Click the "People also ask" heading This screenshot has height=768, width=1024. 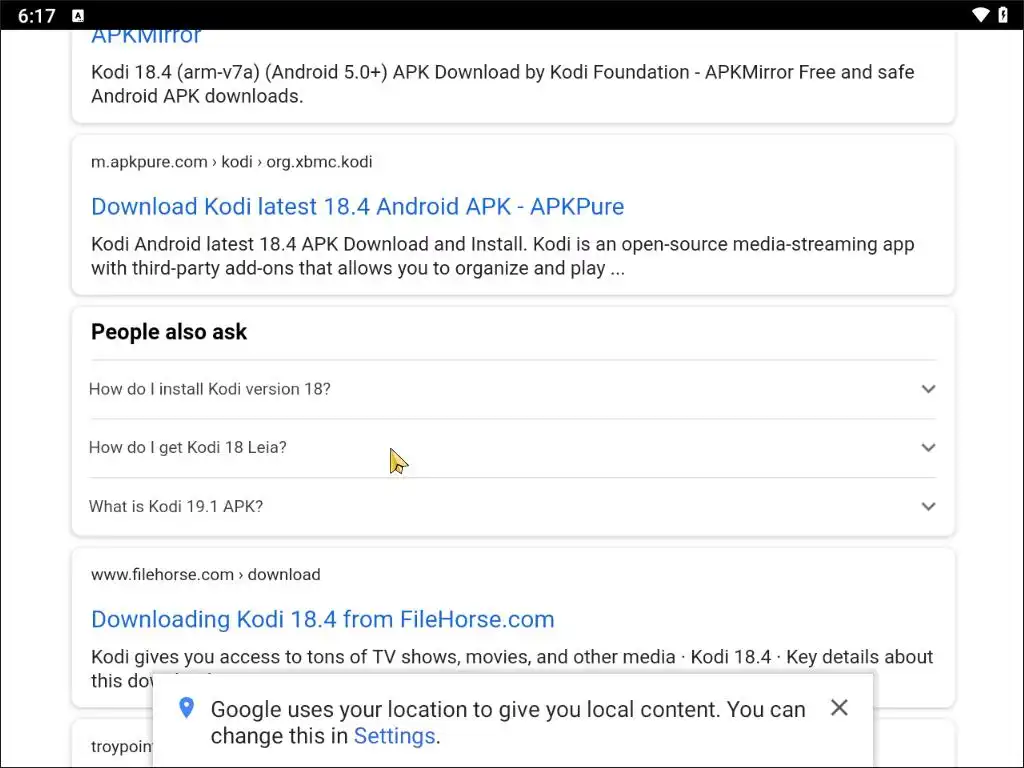coord(169,332)
